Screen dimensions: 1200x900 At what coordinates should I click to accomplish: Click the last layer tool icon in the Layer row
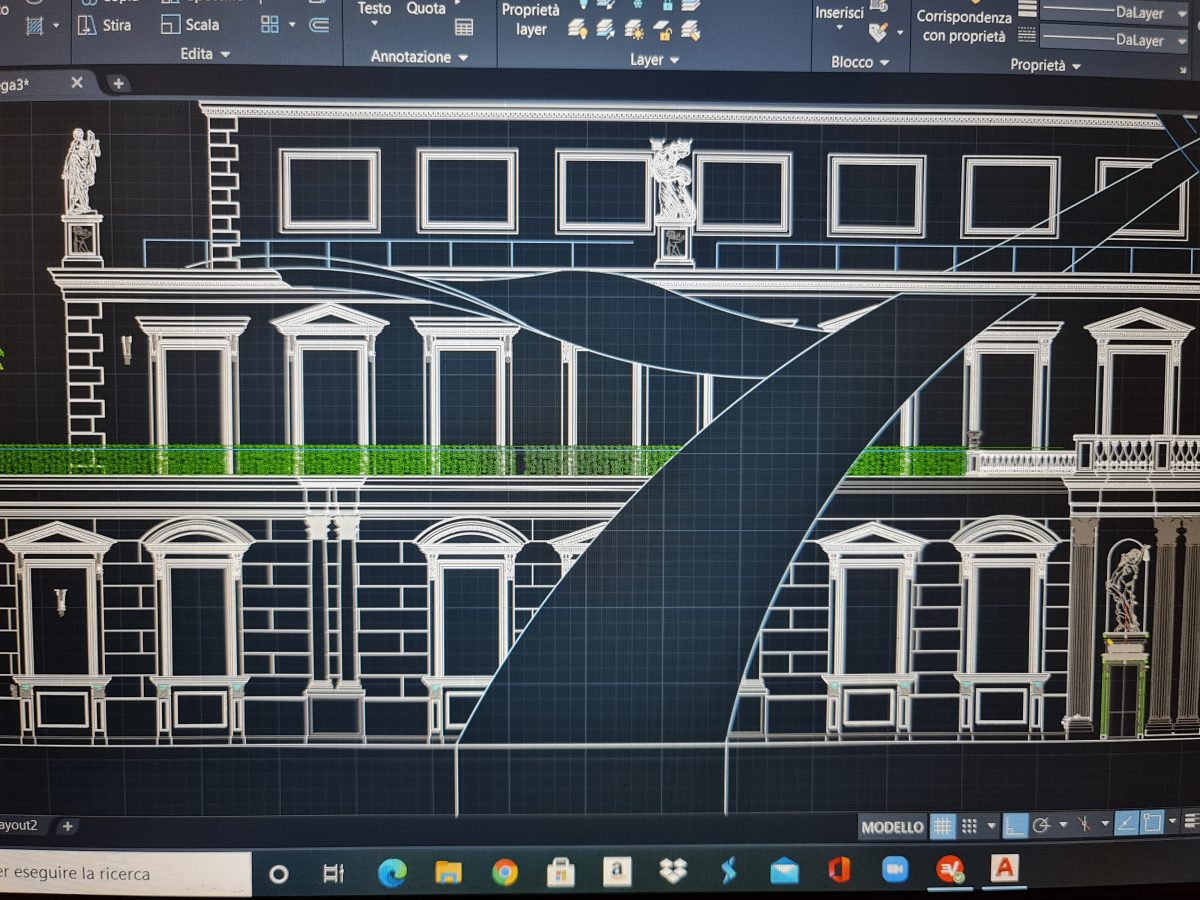click(x=690, y=30)
